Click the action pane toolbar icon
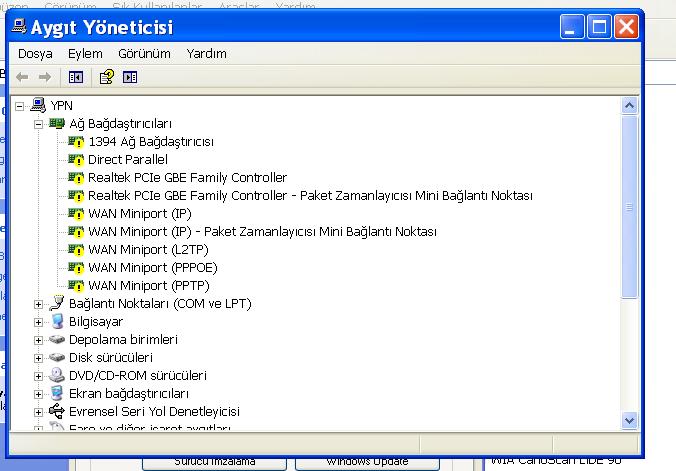The image size is (676, 471). pyautogui.click(x=130, y=78)
